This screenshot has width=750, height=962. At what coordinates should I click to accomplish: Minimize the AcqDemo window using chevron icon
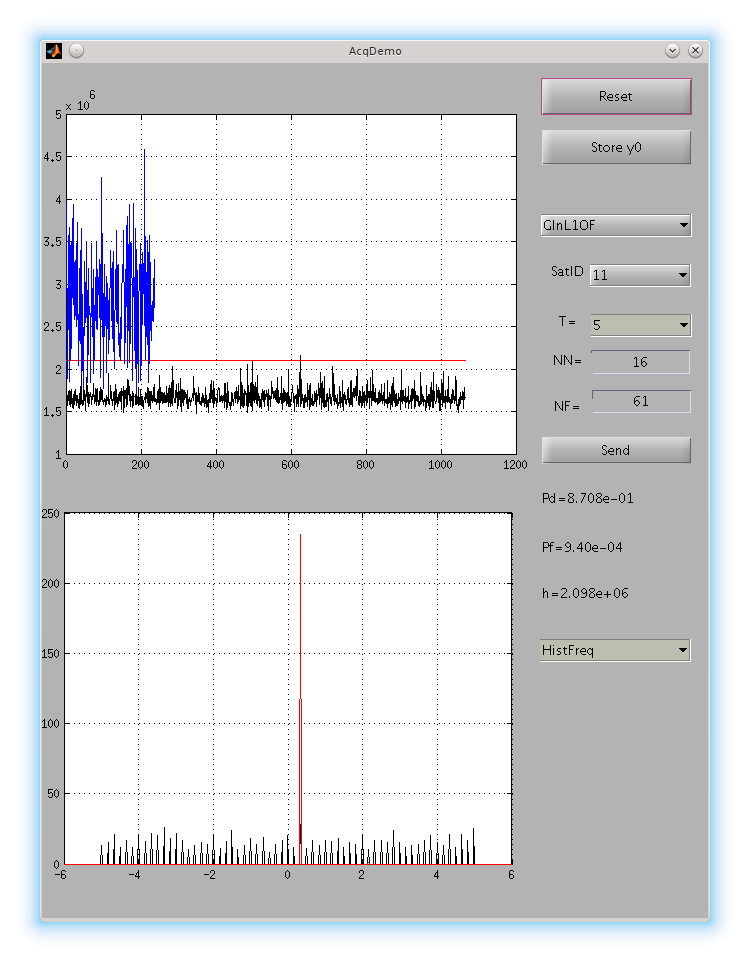672,50
